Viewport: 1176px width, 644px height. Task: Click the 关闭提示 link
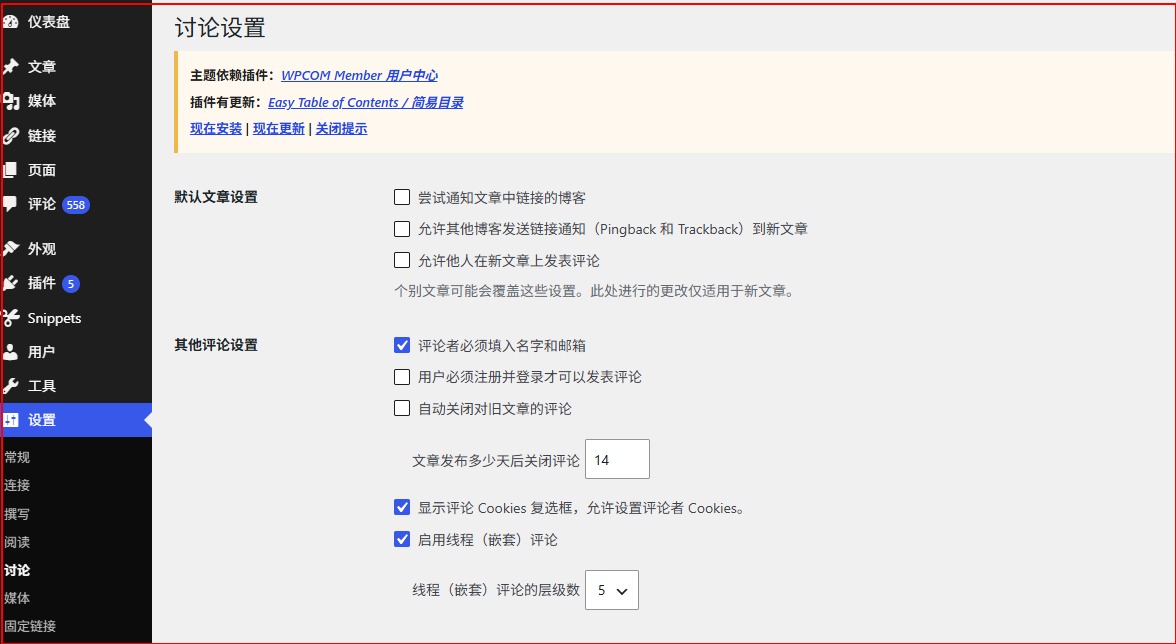coord(341,128)
